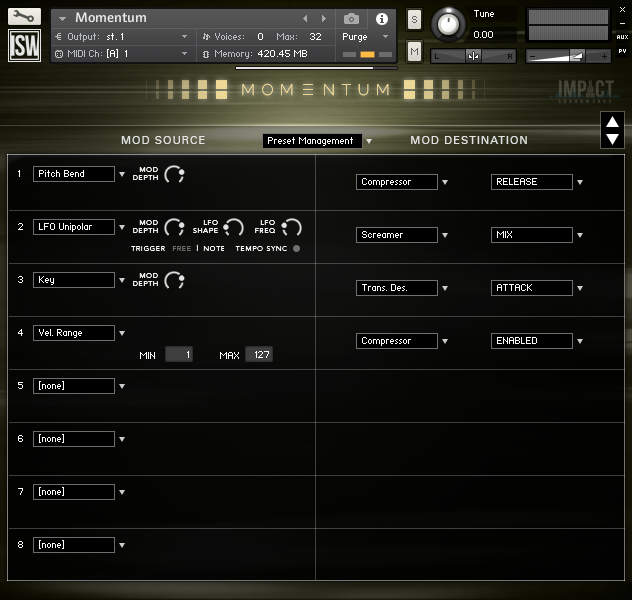Set LFO trigger to NOTE
The image size is (632, 600).
(x=214, y=249)
